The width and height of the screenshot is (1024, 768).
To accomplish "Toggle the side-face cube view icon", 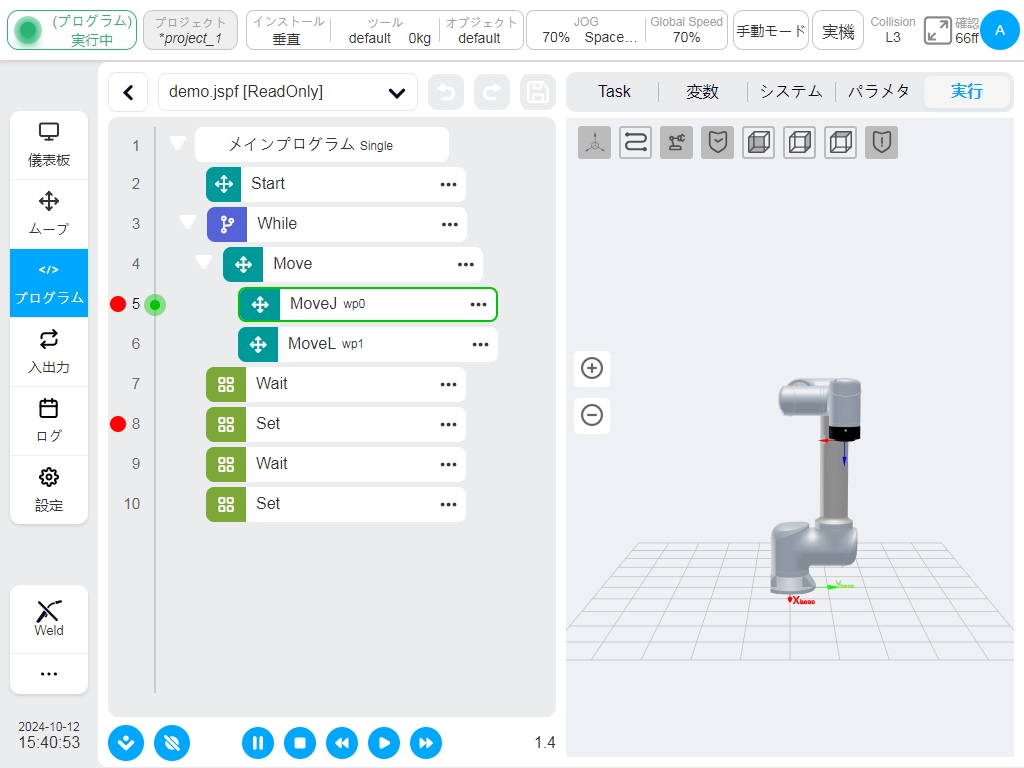I will (800, 142).
